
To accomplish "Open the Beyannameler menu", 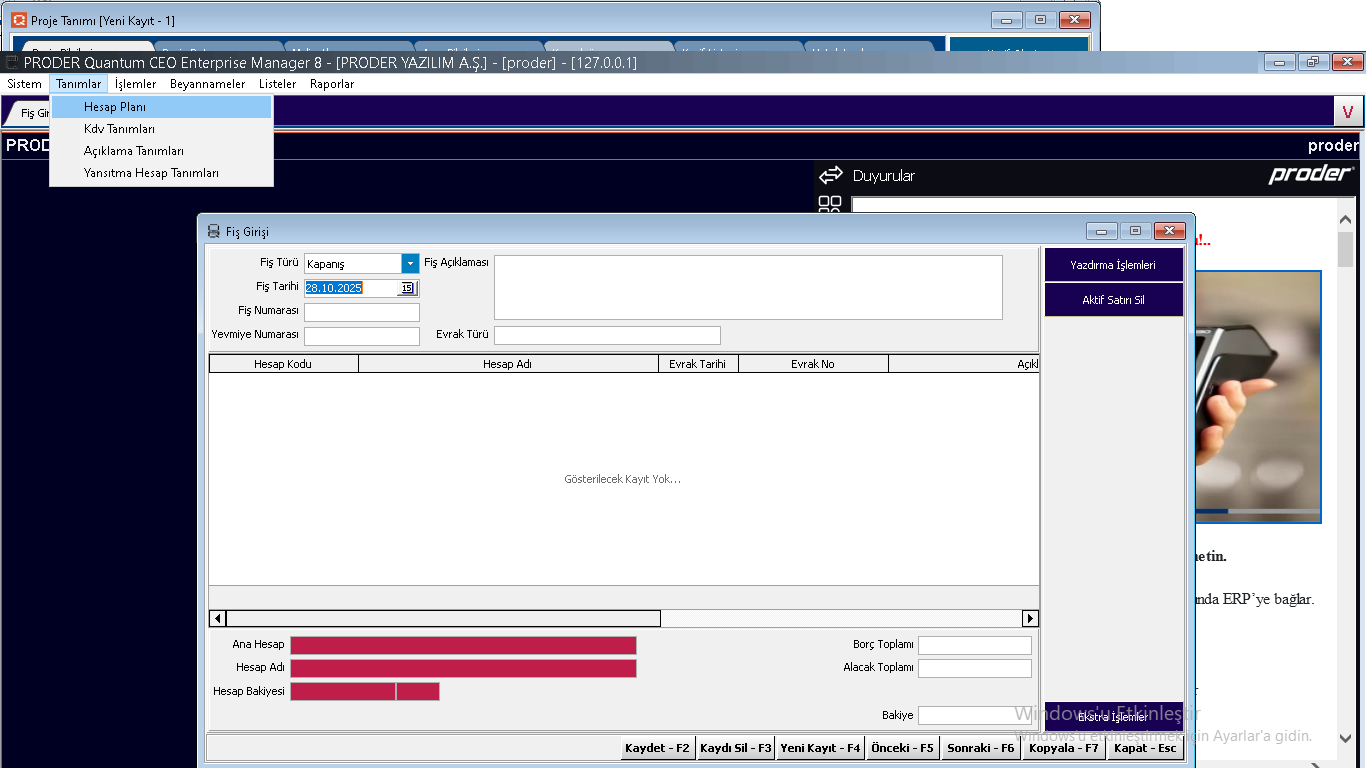I will 207,84.
